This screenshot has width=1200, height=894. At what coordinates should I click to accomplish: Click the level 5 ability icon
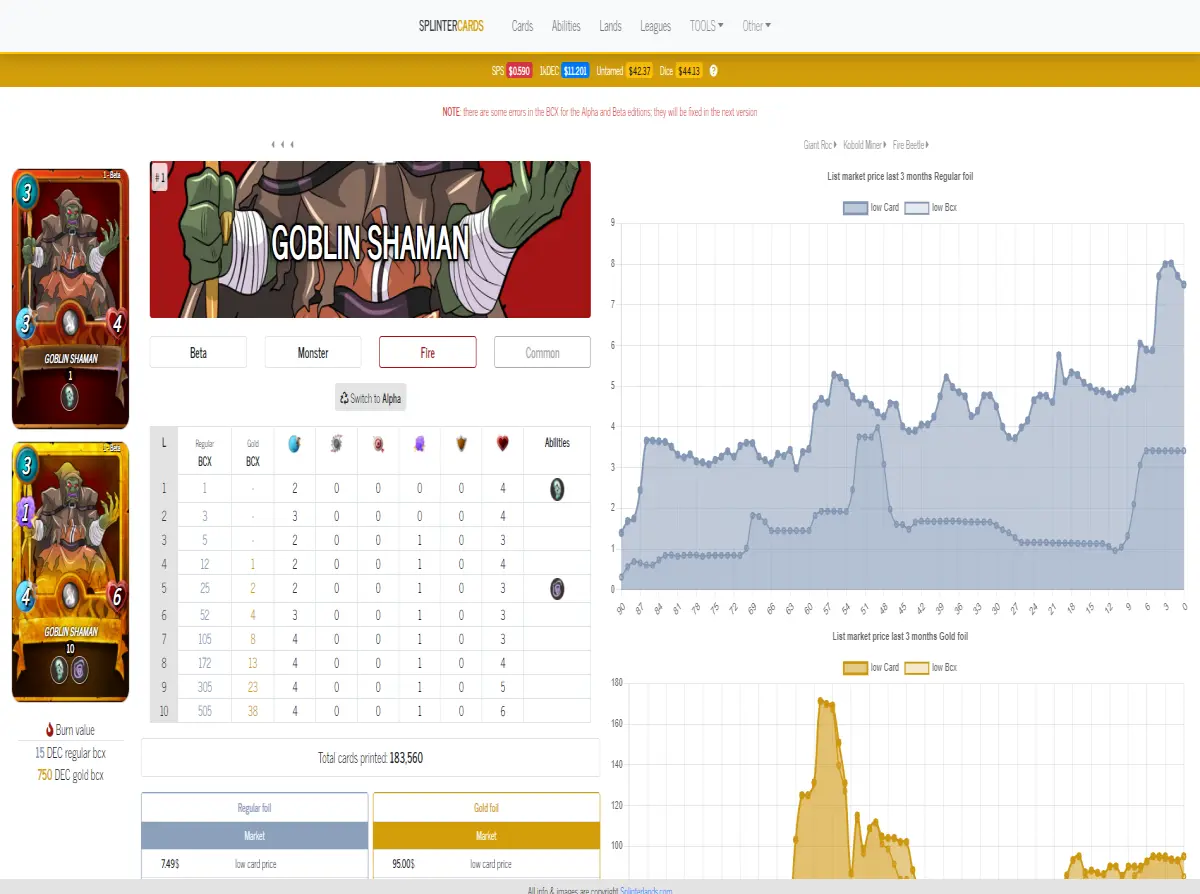pos(557,589)
